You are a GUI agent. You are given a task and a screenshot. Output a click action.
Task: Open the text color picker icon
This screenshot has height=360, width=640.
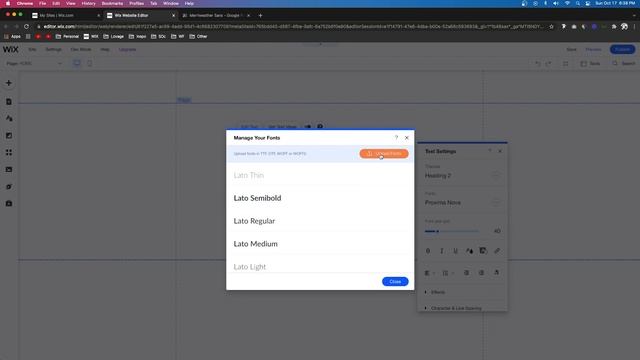pos(469,251)
